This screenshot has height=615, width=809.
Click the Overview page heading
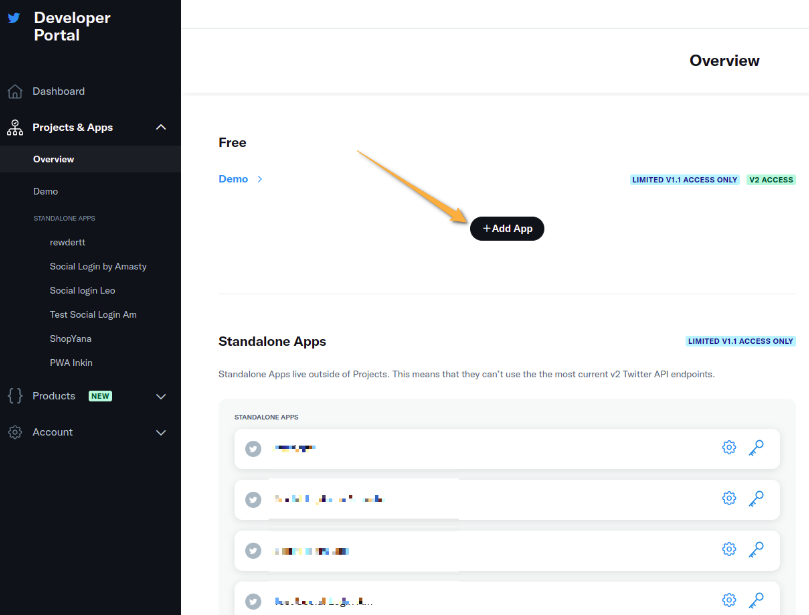tap(724, 60)
